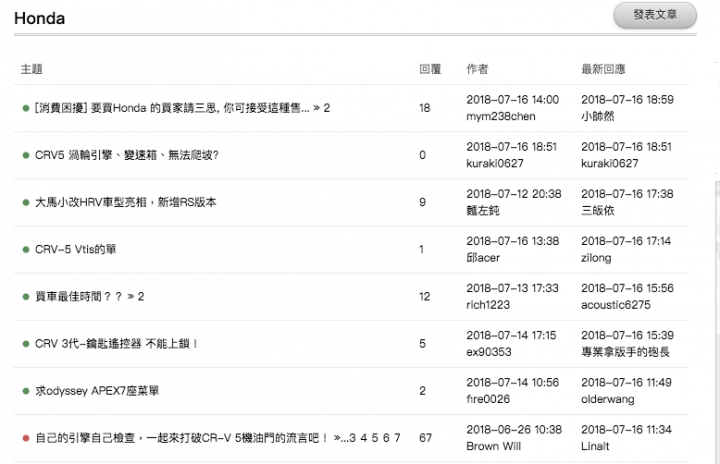Click reply count 12

click(424, 297)
